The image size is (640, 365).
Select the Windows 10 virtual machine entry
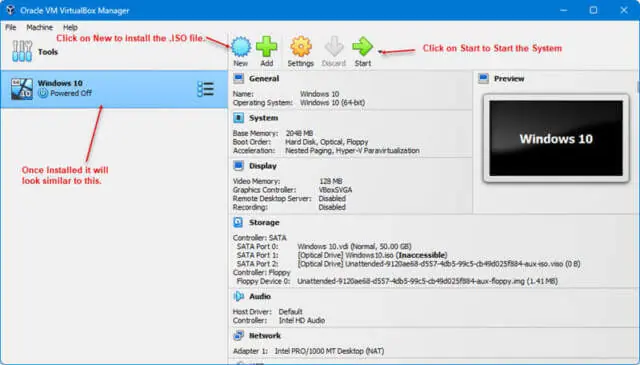tap(114, 89)
